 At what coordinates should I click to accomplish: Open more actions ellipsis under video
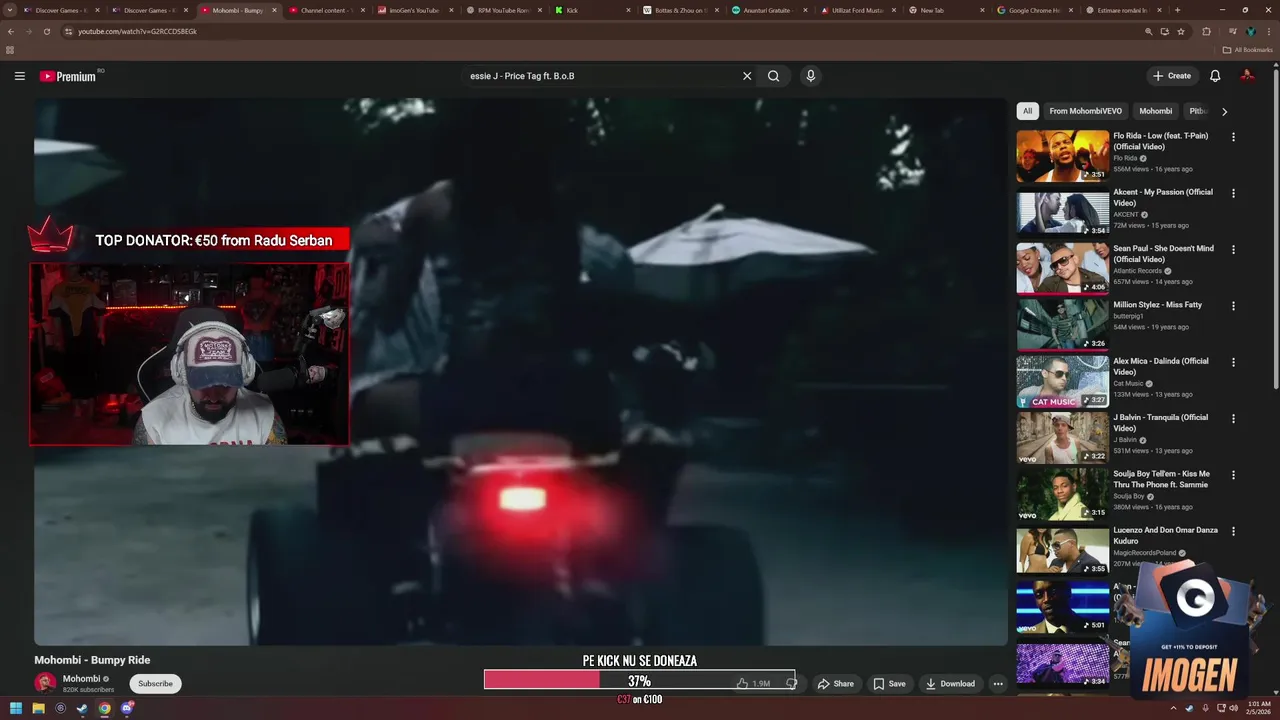point(997,684)
